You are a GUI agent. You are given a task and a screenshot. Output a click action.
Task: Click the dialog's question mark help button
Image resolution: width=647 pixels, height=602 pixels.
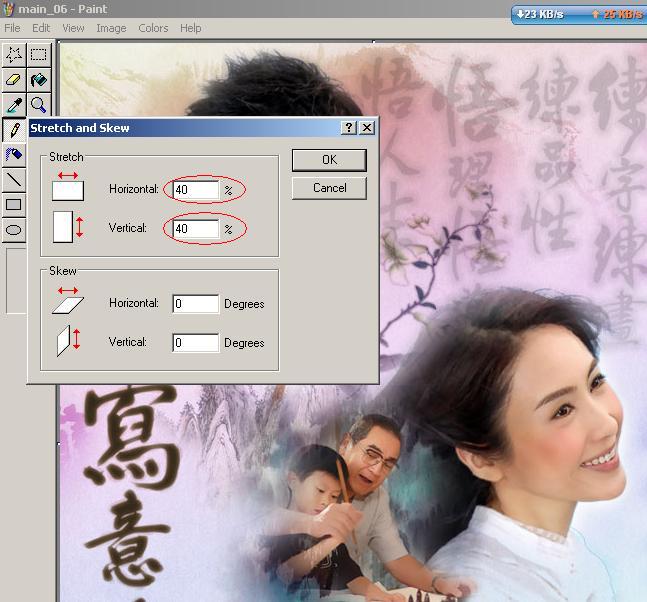point(349,128)
